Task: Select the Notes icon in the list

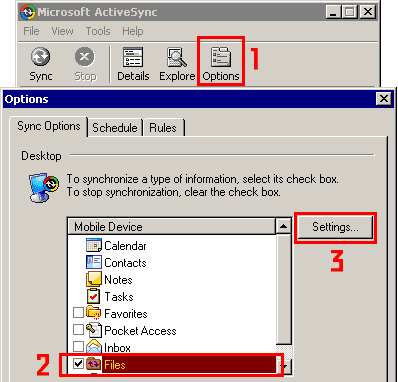Action: 94,279
